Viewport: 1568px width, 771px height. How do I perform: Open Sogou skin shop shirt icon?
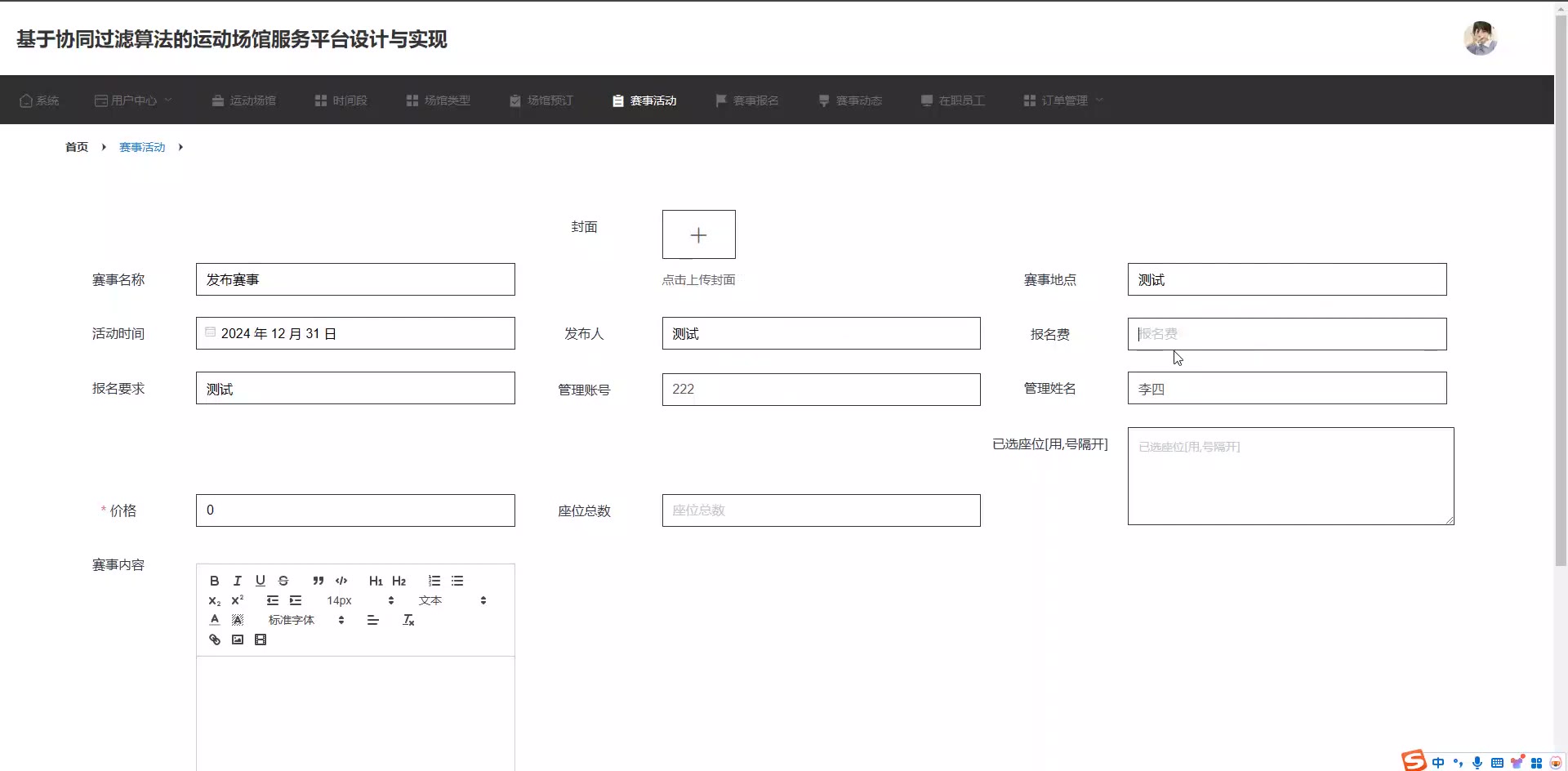point(1517,763)
